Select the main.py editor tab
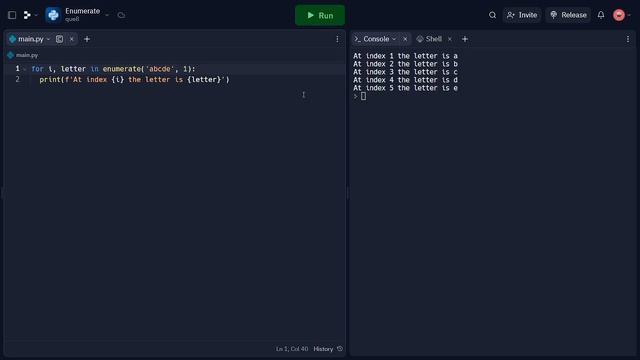Image resolution: width=640 pixels, height=360 pixels. click(x=31, y=39)
